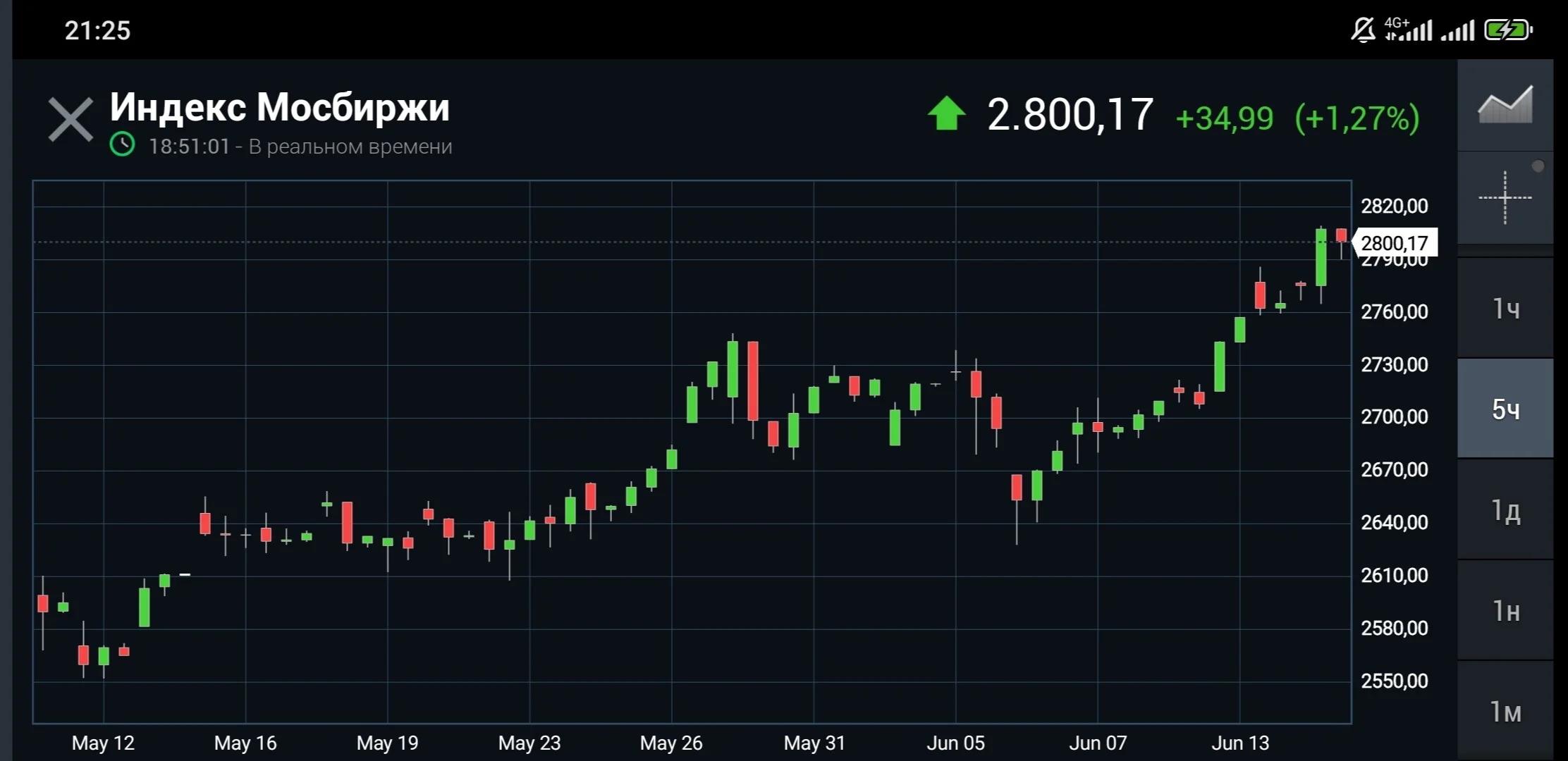Tap the May 16 date label
The image size is (1568, 761).
pyautogui.click(x=245, y=743)
